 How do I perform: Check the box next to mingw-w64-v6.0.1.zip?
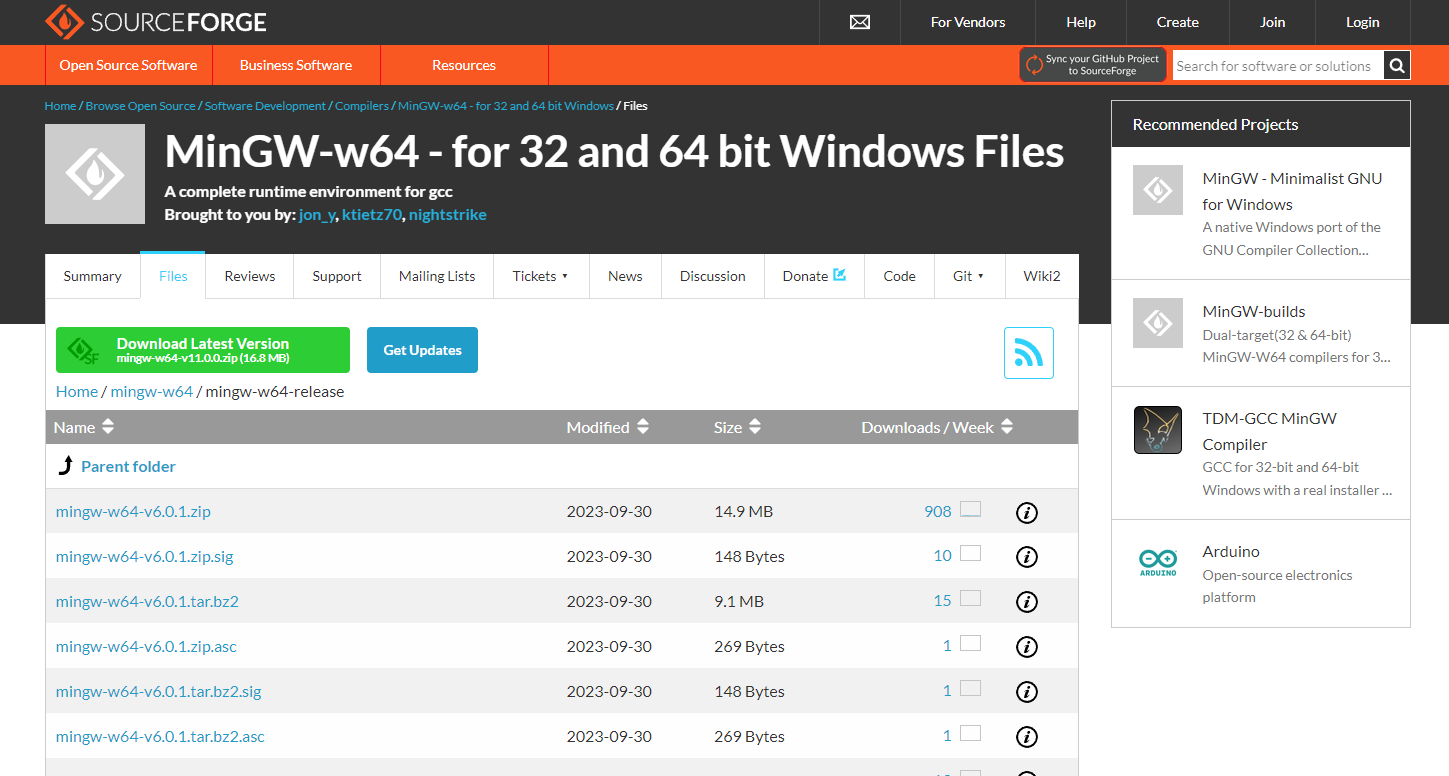(969, 508)
